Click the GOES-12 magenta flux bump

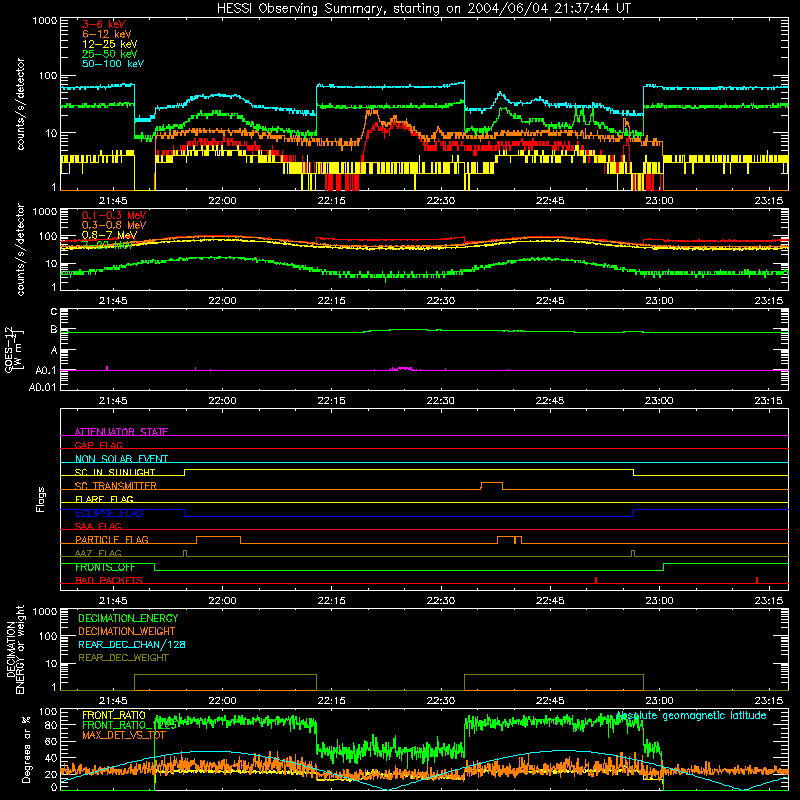click(404, 368)
